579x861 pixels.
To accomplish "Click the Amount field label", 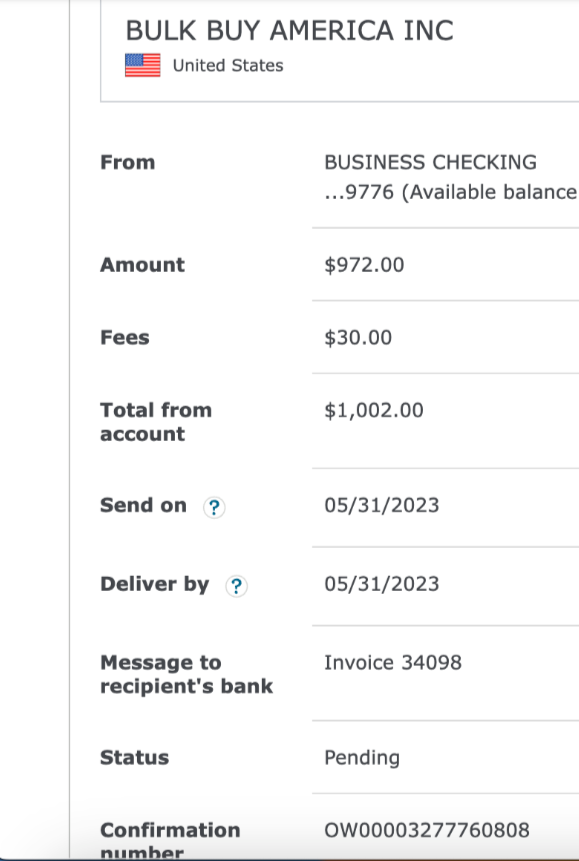I will point(142,265).
